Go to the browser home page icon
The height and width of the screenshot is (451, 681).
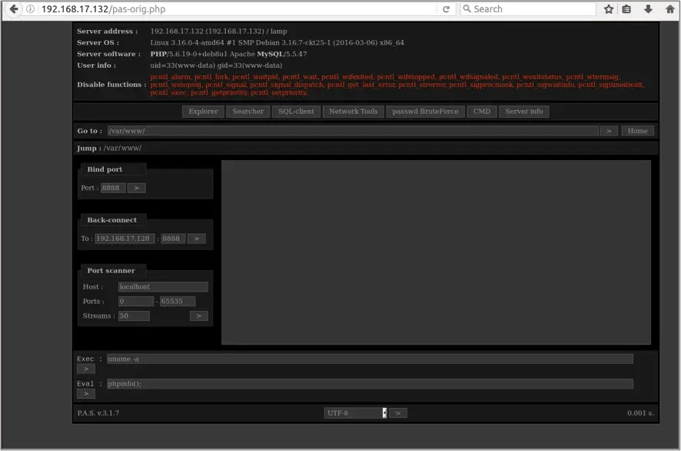[x=669, y=9]
